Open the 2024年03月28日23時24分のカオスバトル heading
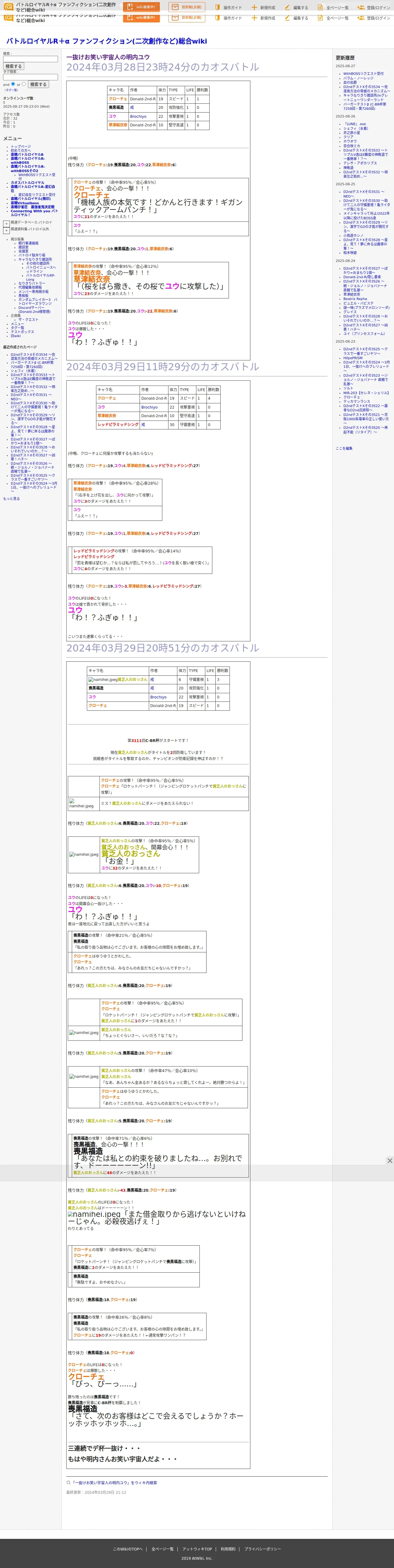Screen dimensions: 394x1568 (x=163, y=67)
